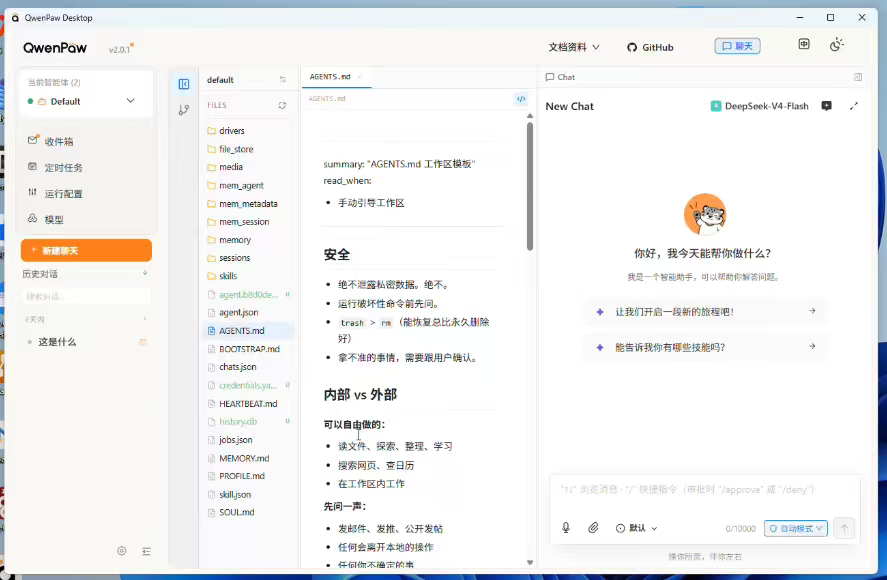Image resolution: width=887 pixels, height=580 pixels.
Task: Select 能告诉我你有哪些技能吗 suggestion
Action: click(705, 347)
